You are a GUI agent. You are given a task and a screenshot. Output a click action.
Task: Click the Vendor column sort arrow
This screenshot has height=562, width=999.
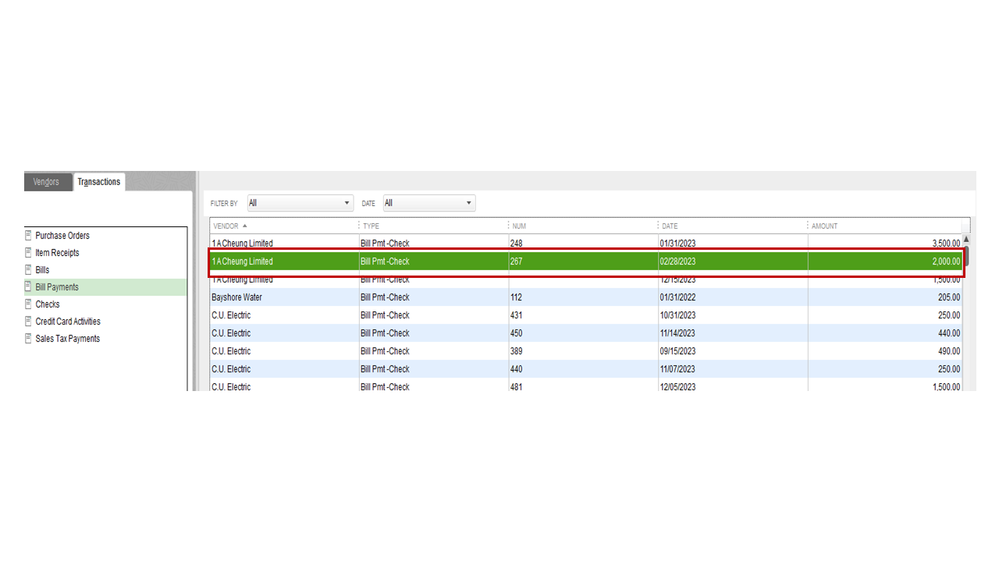pos(245,226)
